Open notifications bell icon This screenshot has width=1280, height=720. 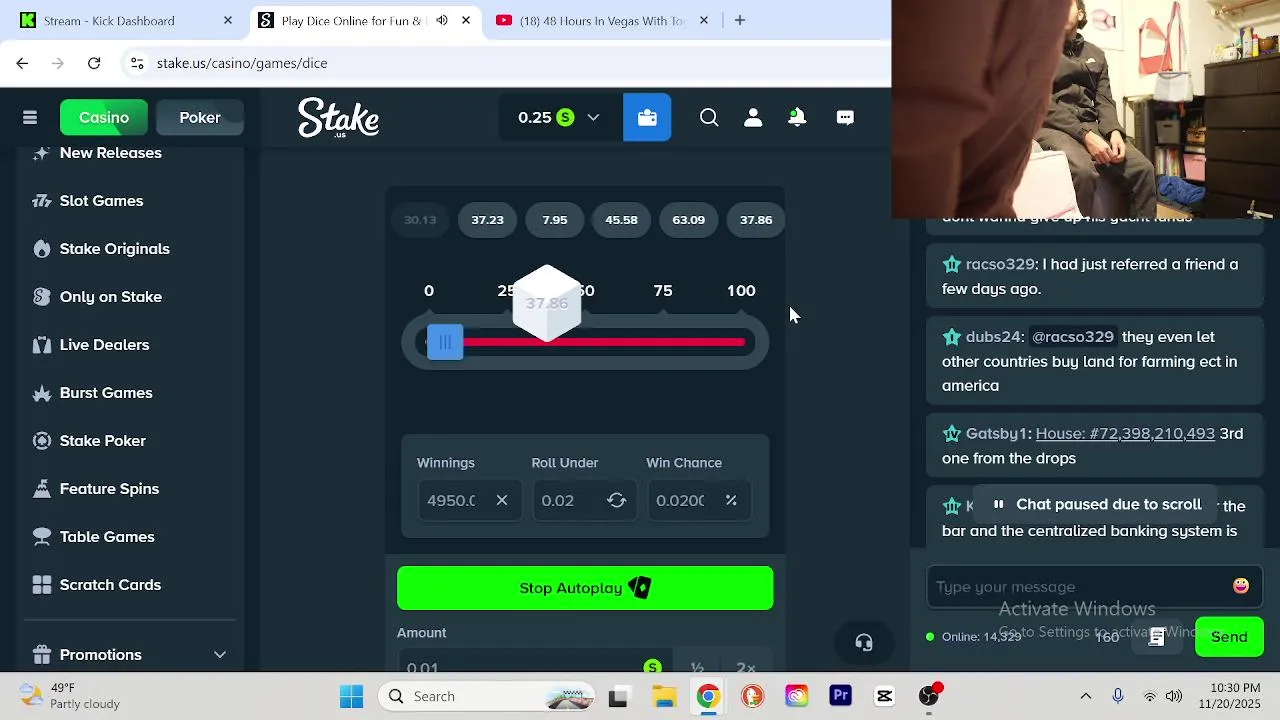[x=797, y=118]
